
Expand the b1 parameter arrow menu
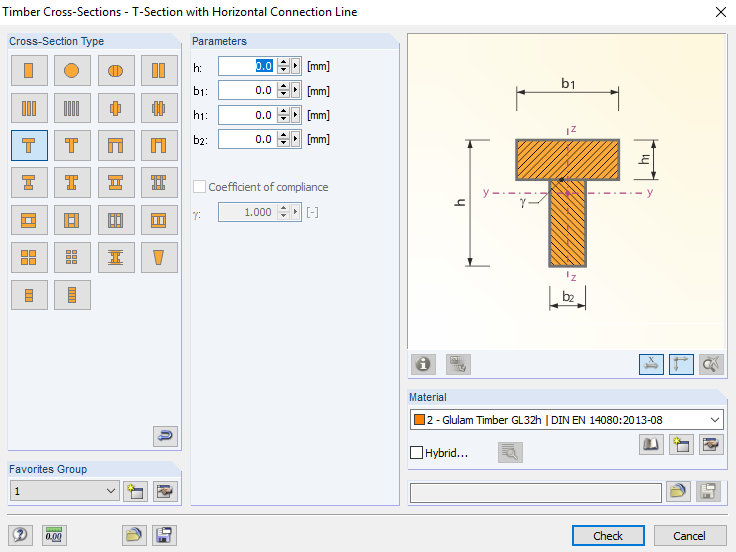pos(295,90)
